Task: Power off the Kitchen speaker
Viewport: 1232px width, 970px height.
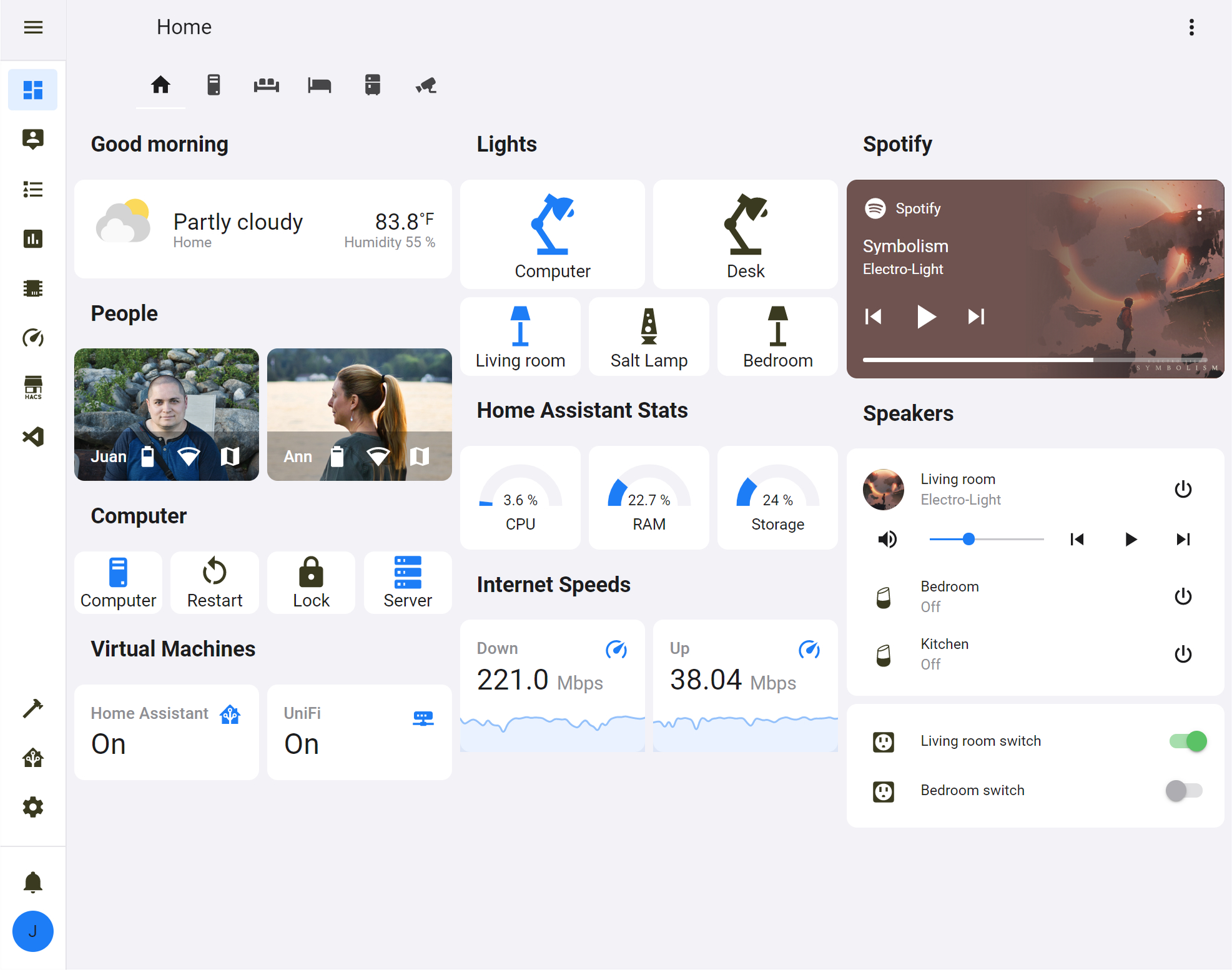Action: click(1183, 654)
